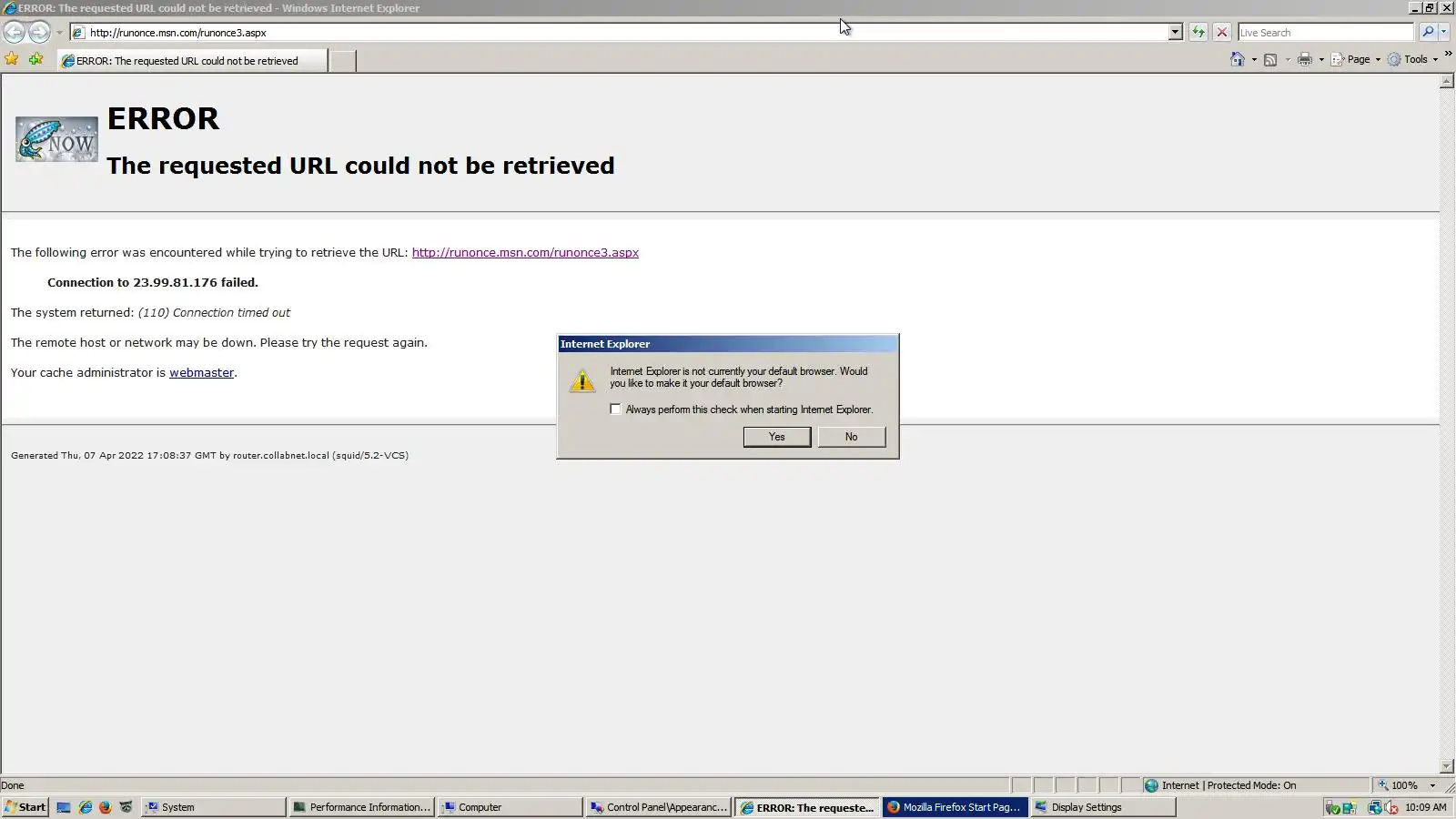Expand the Print options dropdown

[x=1321, y=60]
